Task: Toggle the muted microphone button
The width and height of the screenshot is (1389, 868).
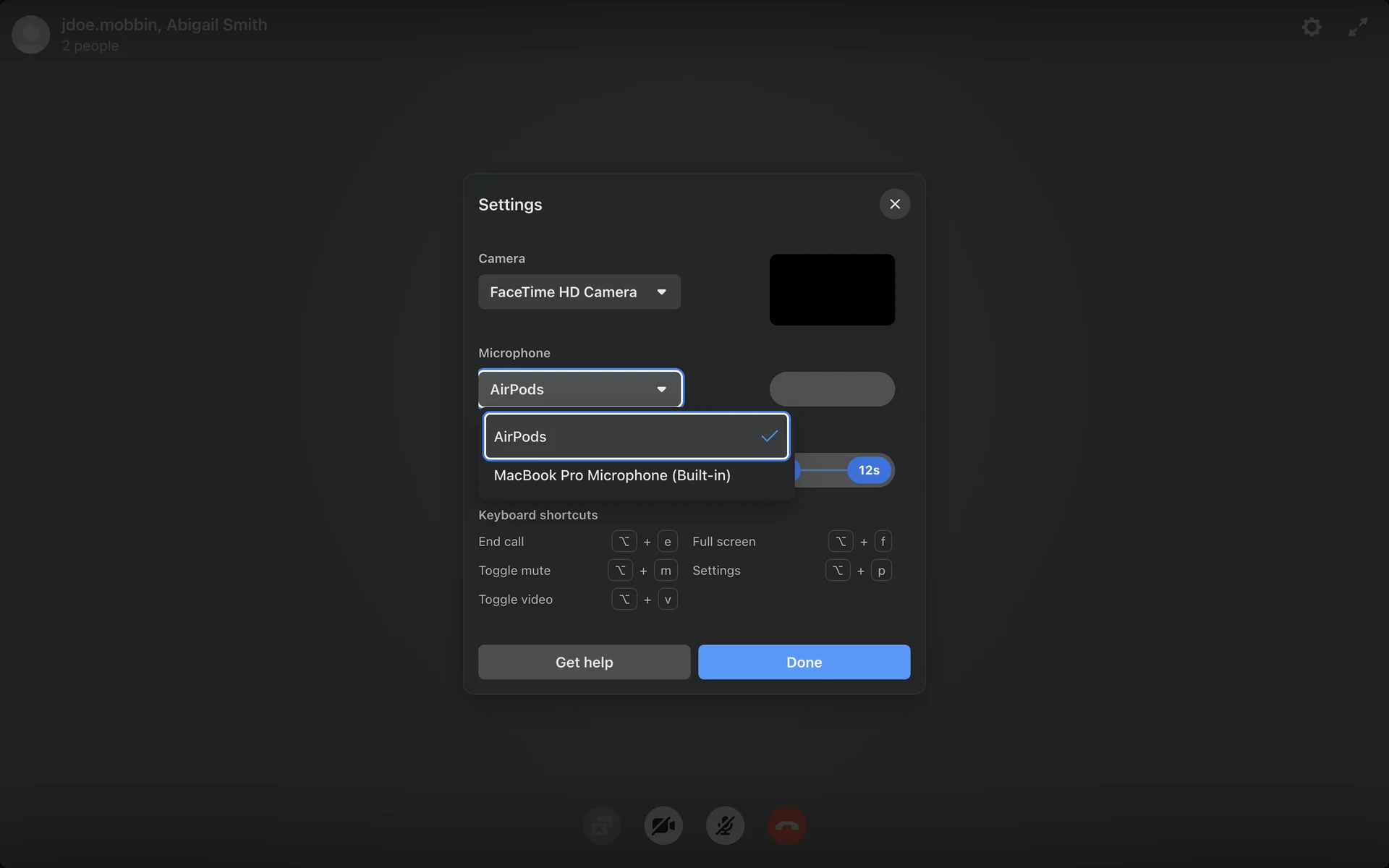Action: (725, 825)
